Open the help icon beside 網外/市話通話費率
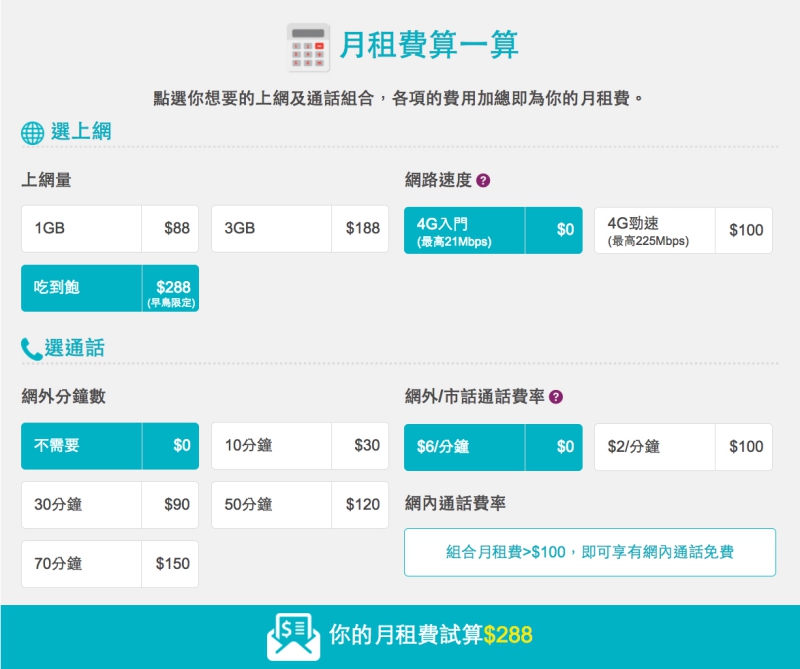 (x=556, y=397)
